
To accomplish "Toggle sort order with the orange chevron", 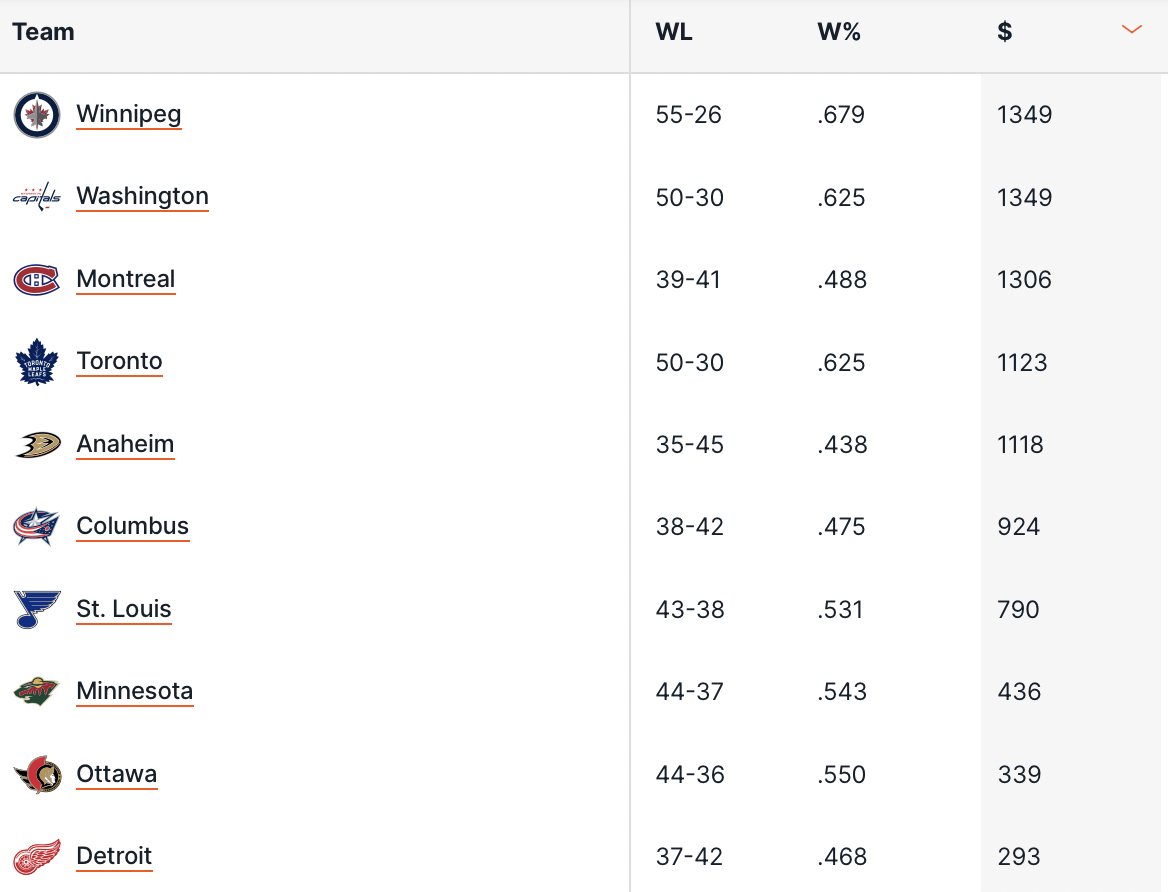I will [x=1132, y=30].
